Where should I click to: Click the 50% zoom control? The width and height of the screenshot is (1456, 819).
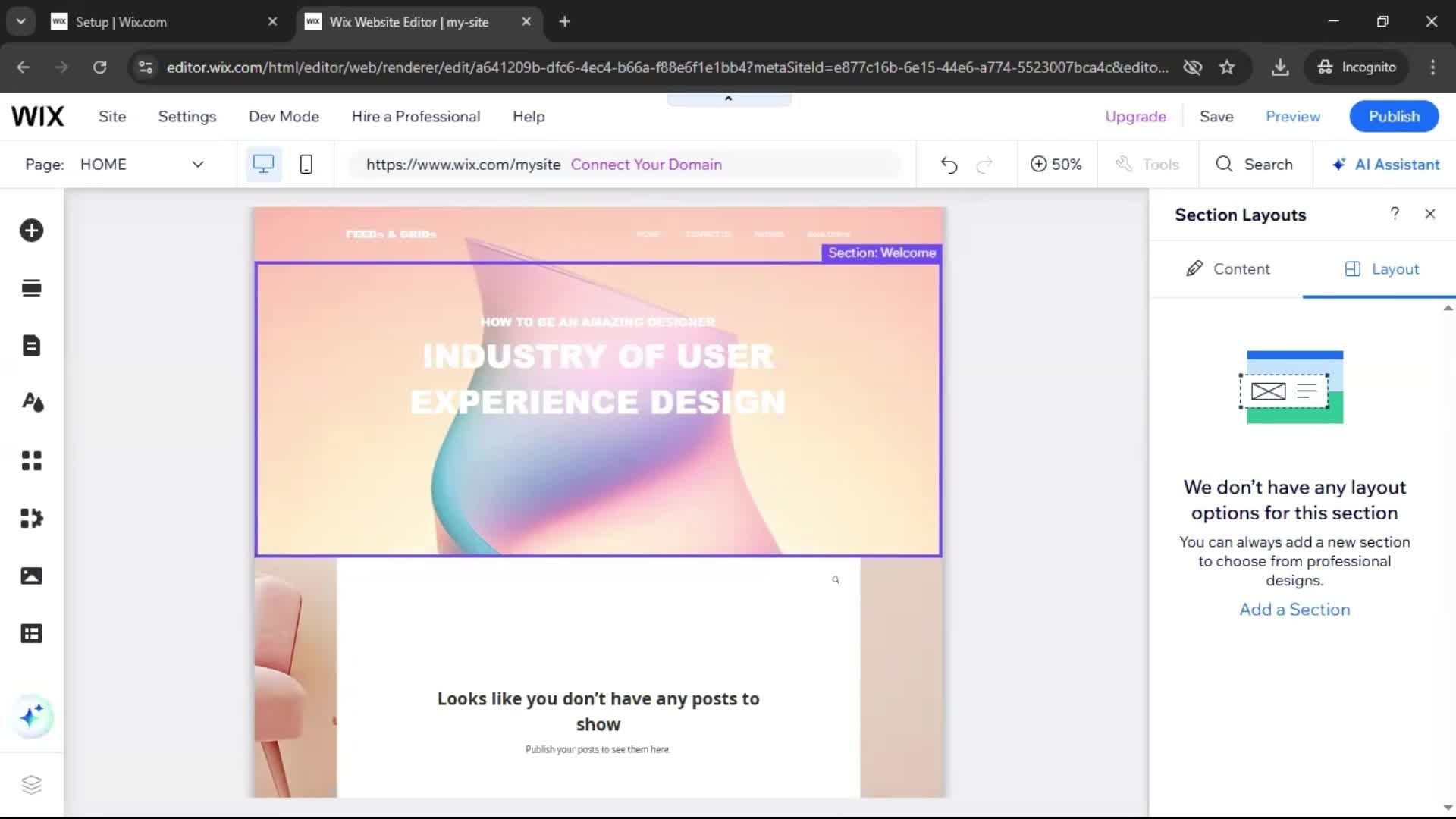(1056, 165)
